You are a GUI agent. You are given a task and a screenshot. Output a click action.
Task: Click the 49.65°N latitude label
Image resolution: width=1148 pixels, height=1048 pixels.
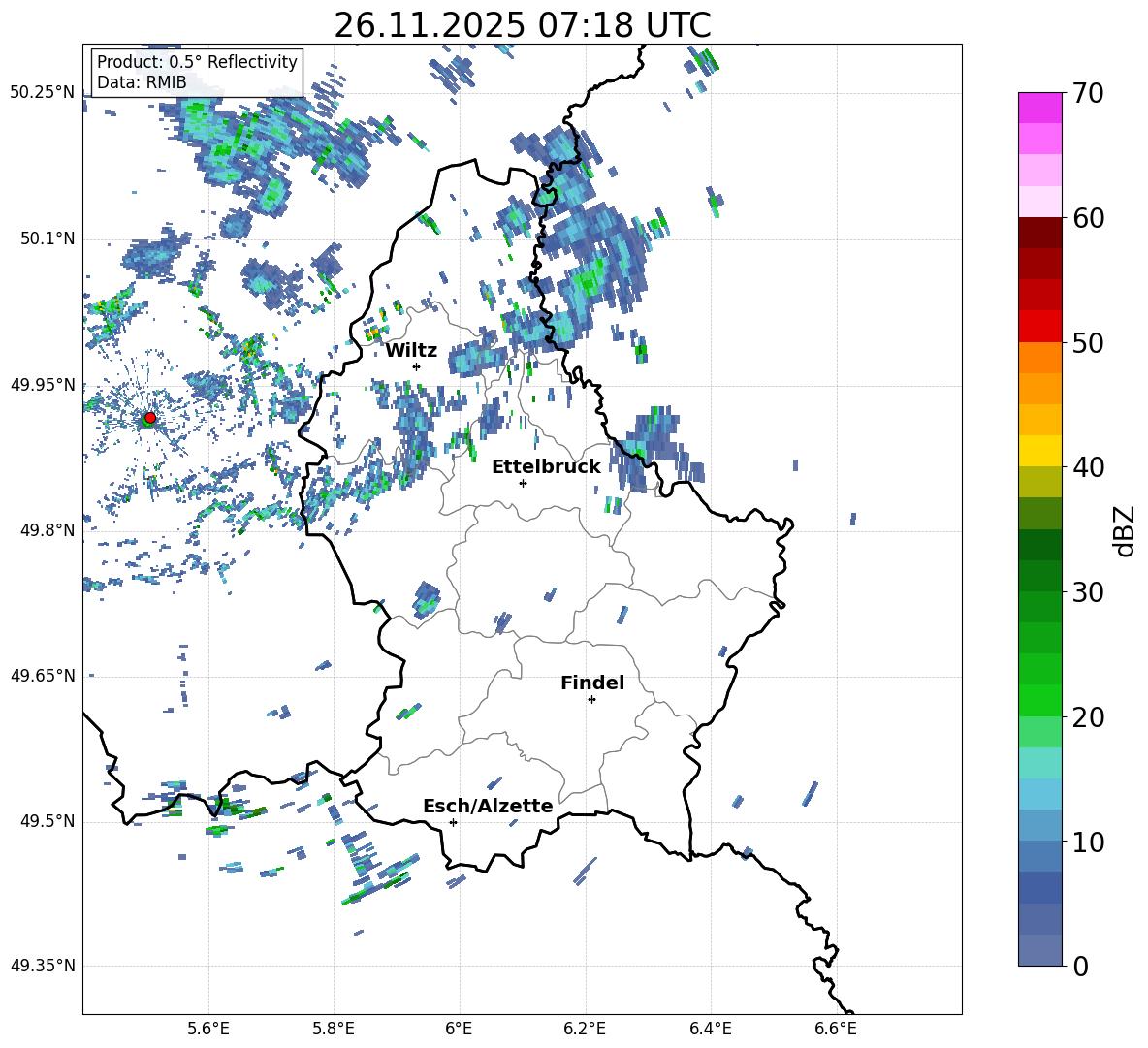pyautogui.click(x=43, y=675)
